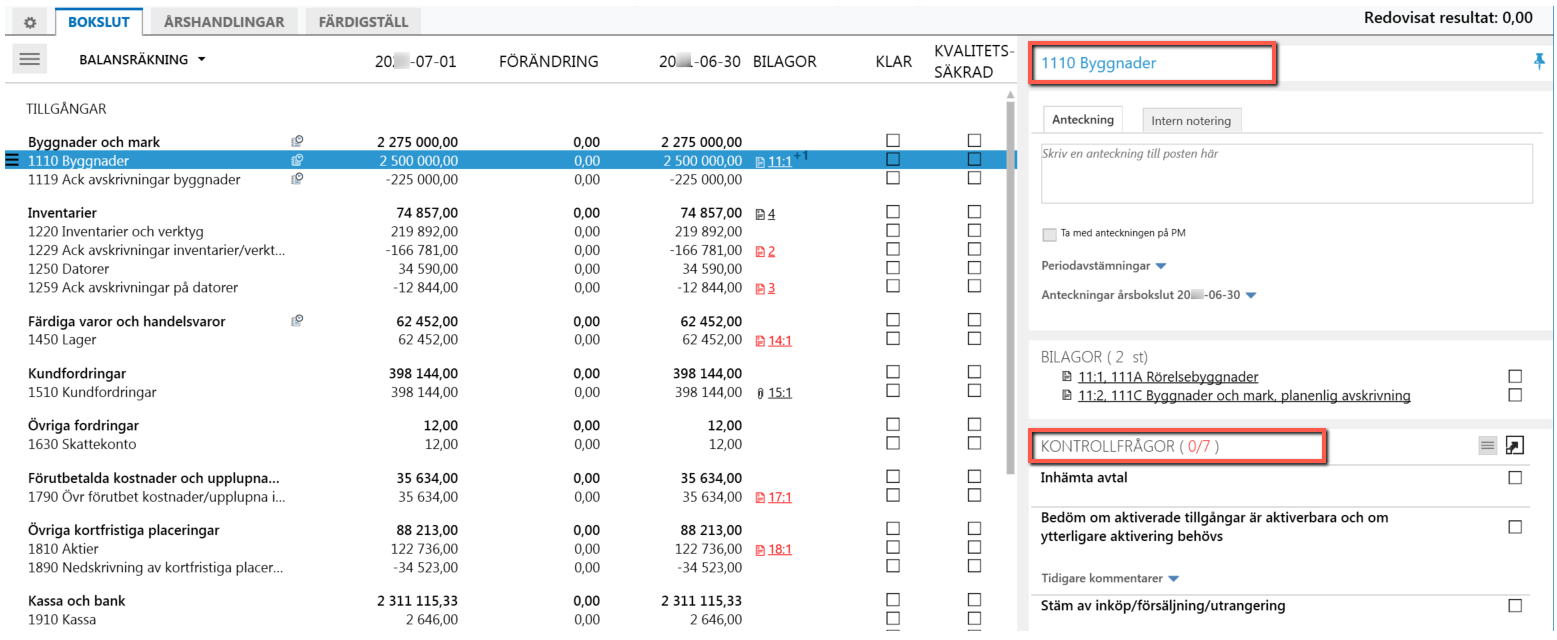Open attachment link 17:1 on row 1790
The image size is (1557, 640).
pyautogui.click(x=780, y=497)
